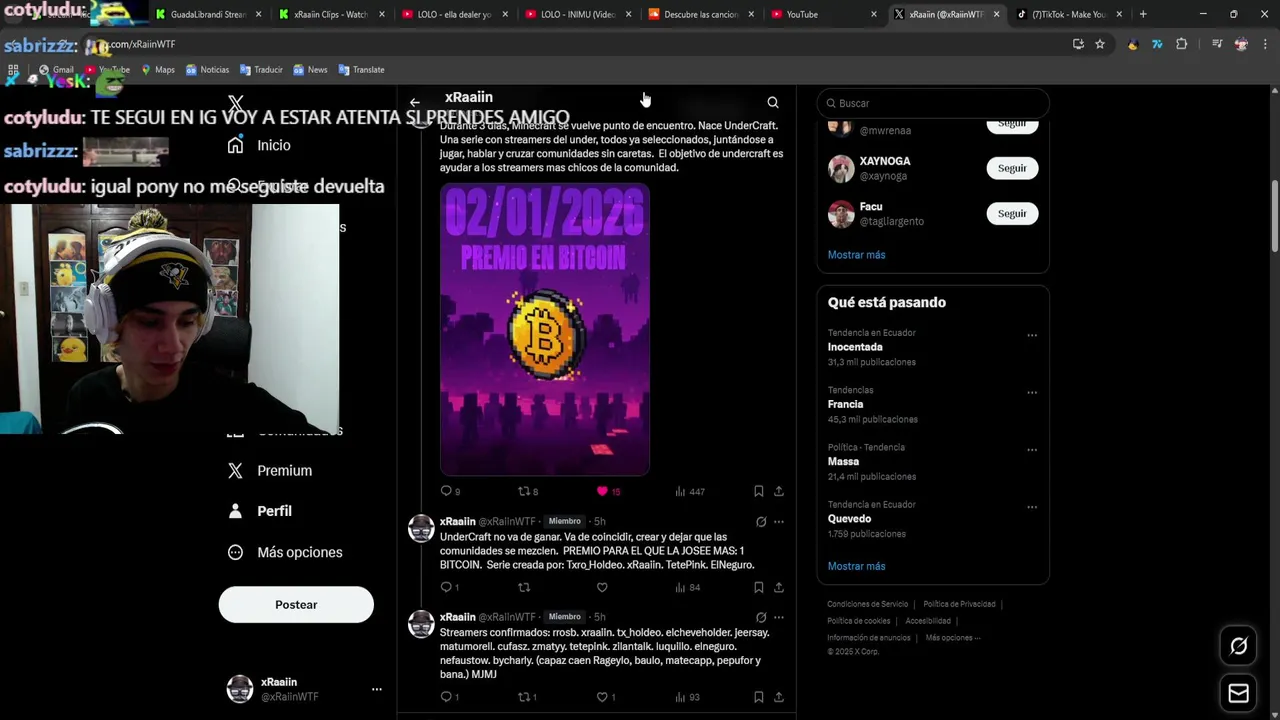Click the Buscar search field
This screenshot has width=1280, height=720.
[933, 103]
